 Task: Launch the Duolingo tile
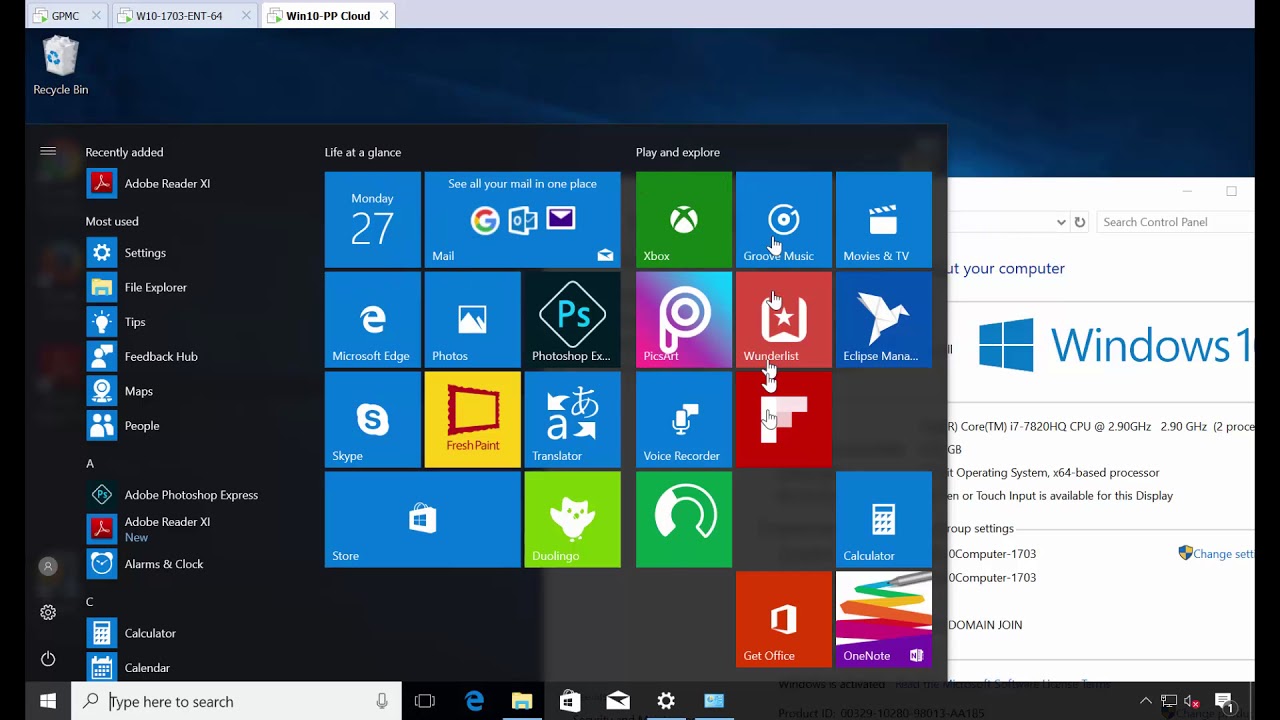pos(573,520)
